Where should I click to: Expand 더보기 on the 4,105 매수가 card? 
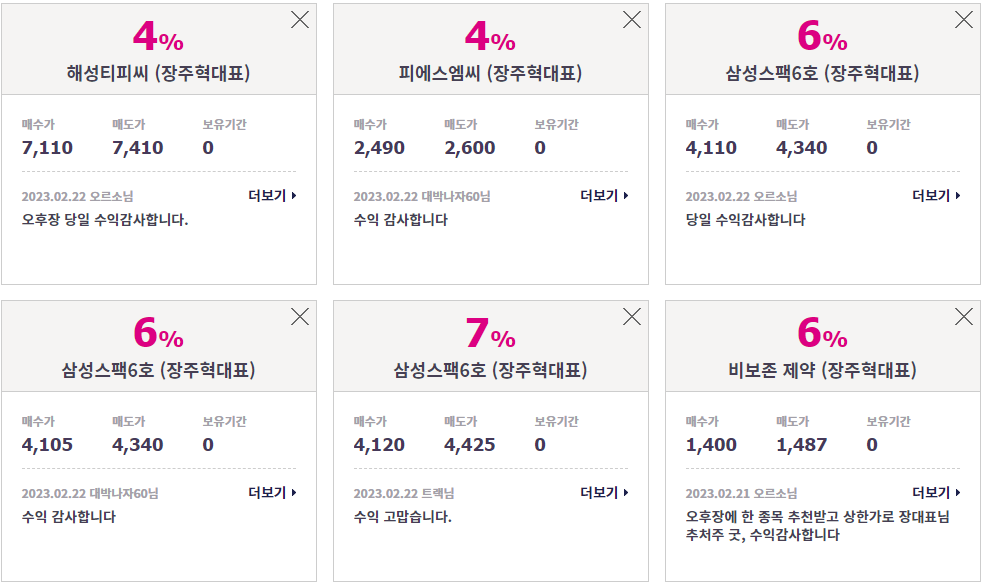click(x=272, y=493)
